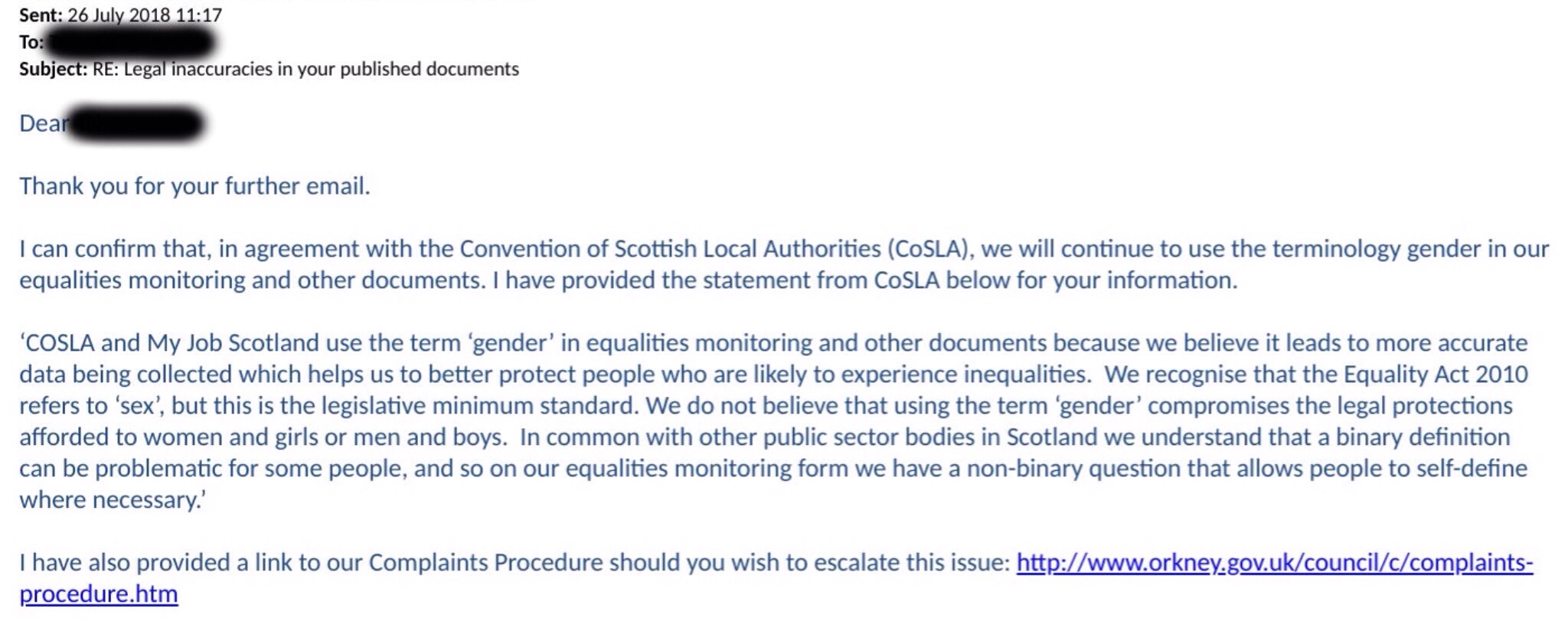Viewport: 1568px width, 625px height.
Task: Click the 'Thank you for your further email.' line
Action: (x=194, y=186)
